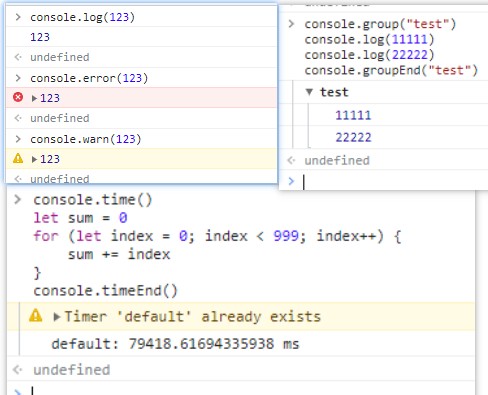Expand the warning 123 stack trace arrow
The image size is (488, 395).
click(34, 159)
